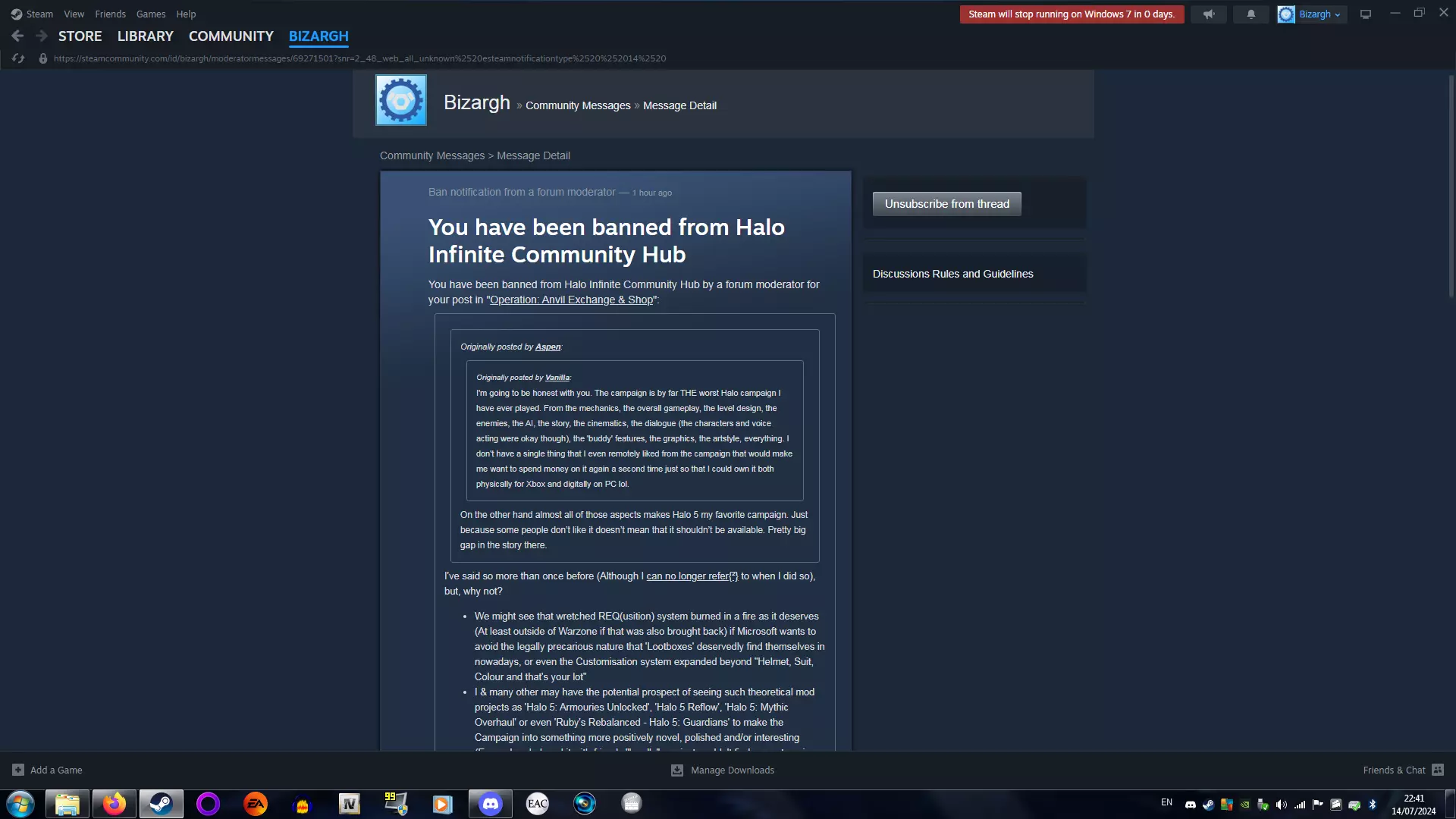1456x819 pixels.
Task: Switch to the COMMUNITY tab
Action: click(x=231, y=36)
